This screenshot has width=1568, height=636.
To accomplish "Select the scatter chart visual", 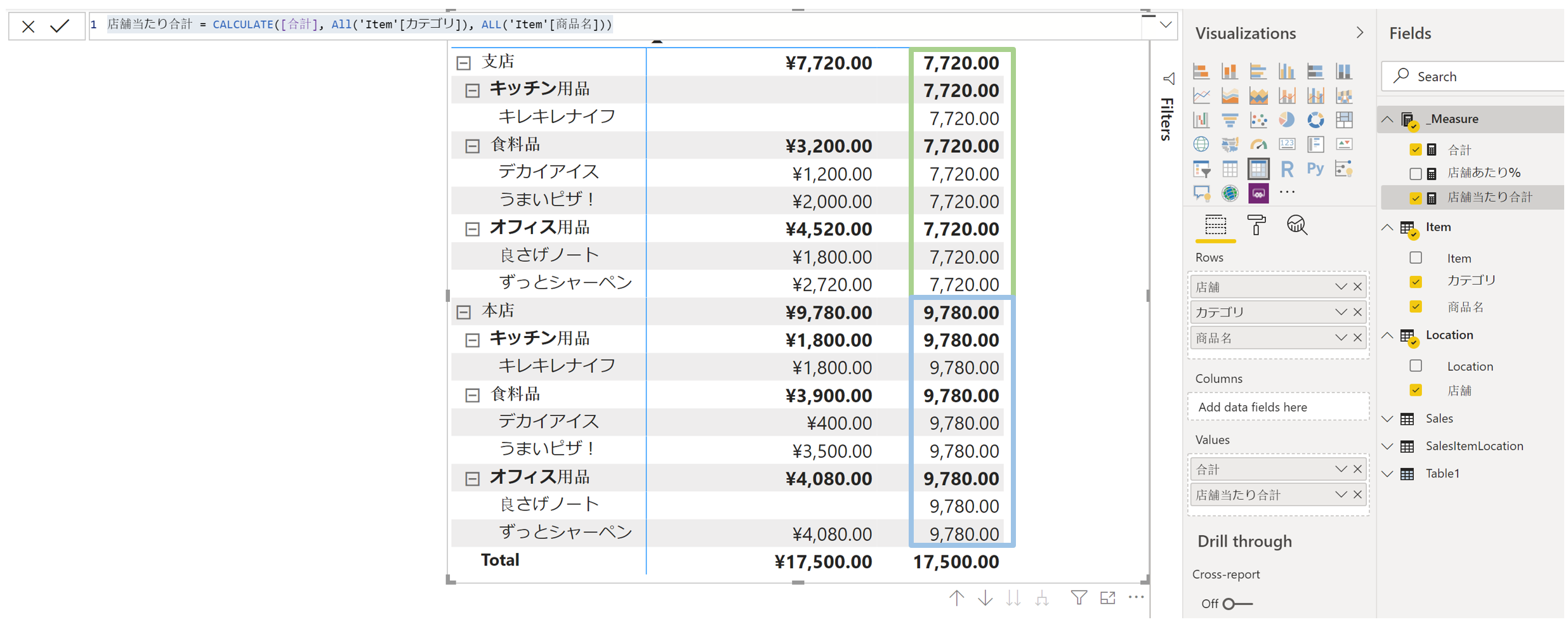I will click(x=1258, y=120).
